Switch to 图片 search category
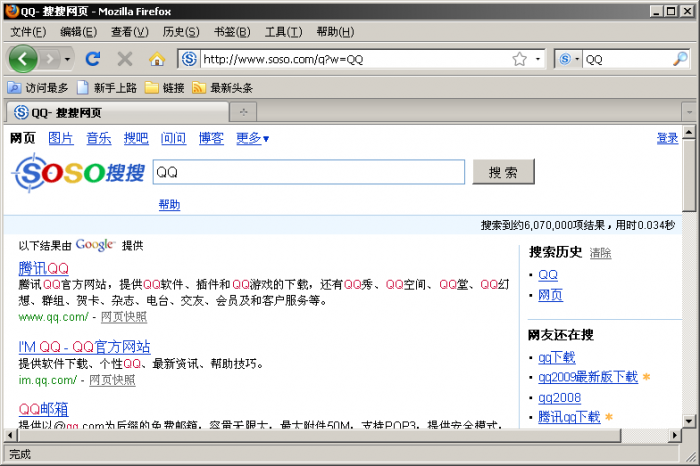This screenshot has height=466, width=700. point(61,138)
